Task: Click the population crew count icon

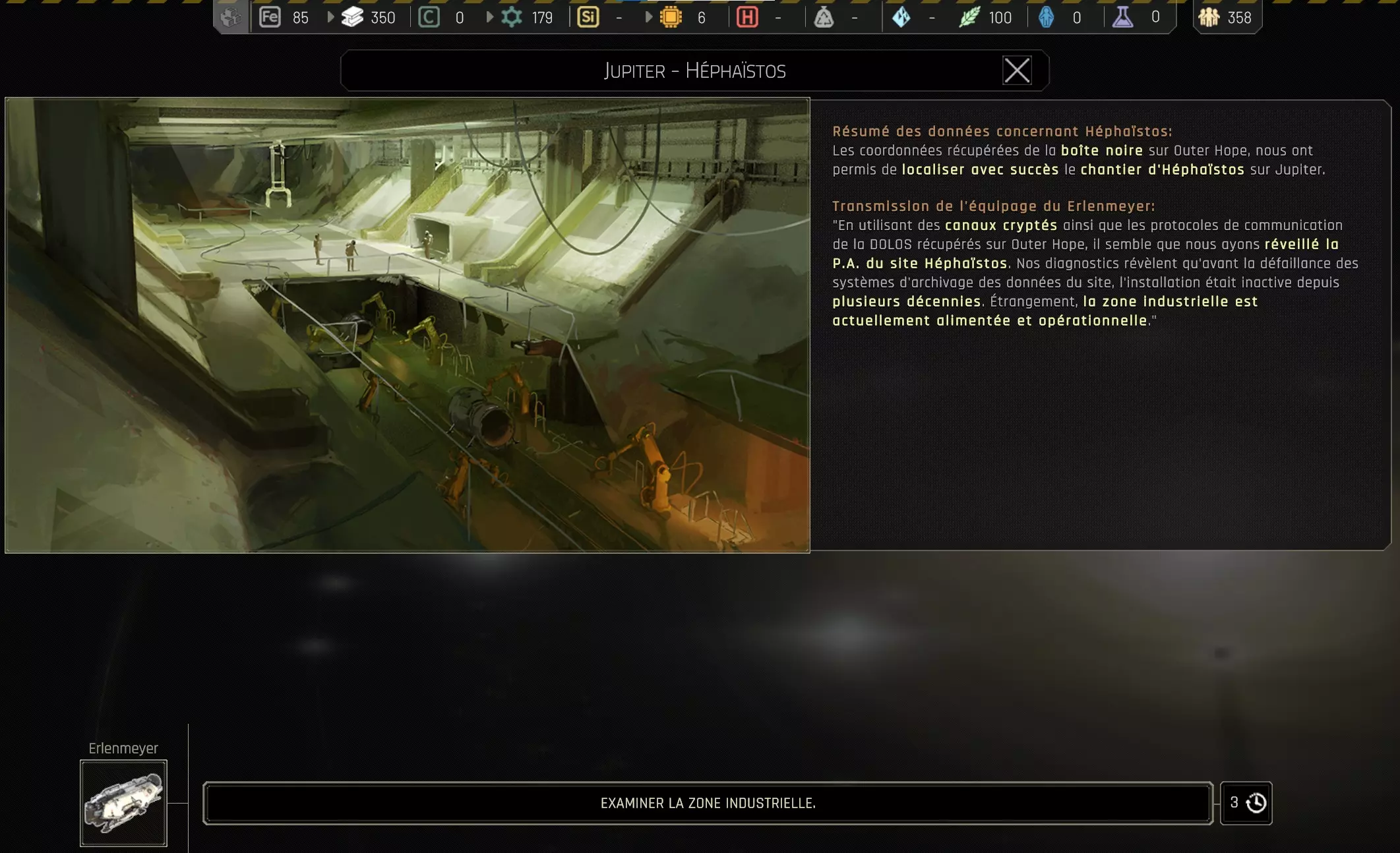Action: point(1209,17)
